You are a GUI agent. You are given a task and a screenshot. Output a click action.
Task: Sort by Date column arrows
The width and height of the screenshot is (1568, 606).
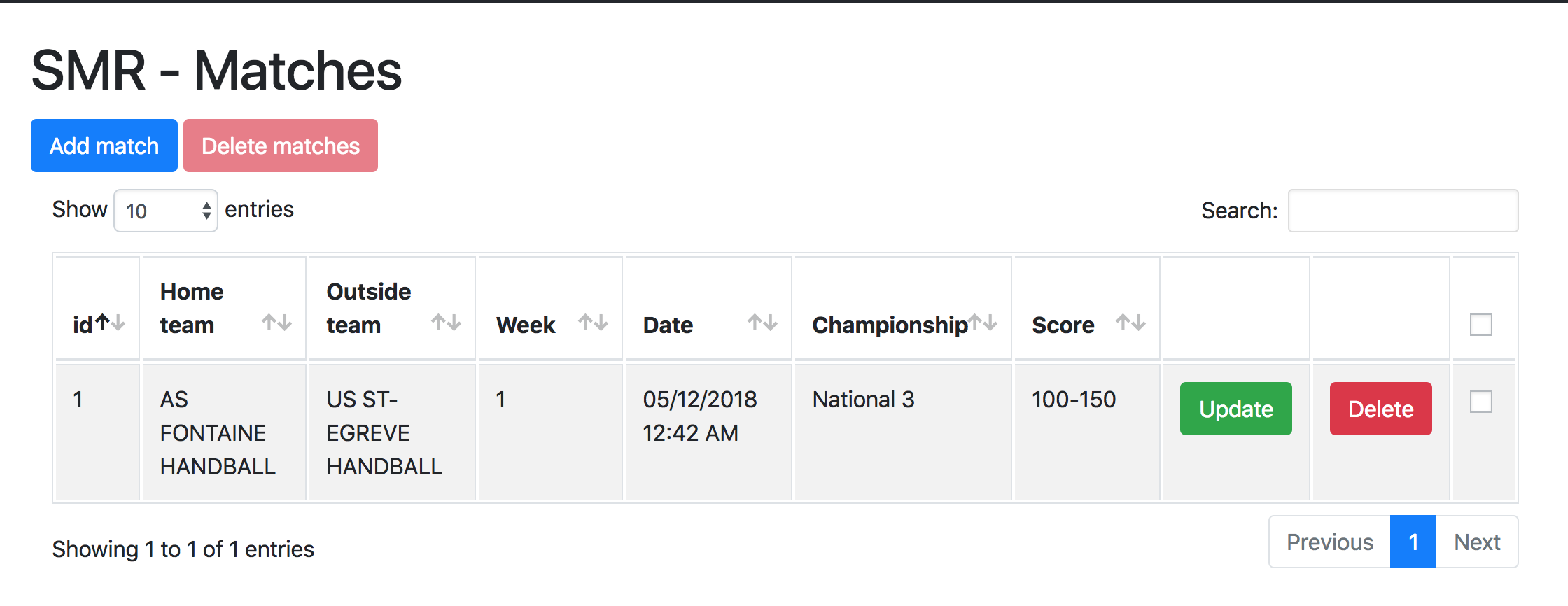point(762,323)
